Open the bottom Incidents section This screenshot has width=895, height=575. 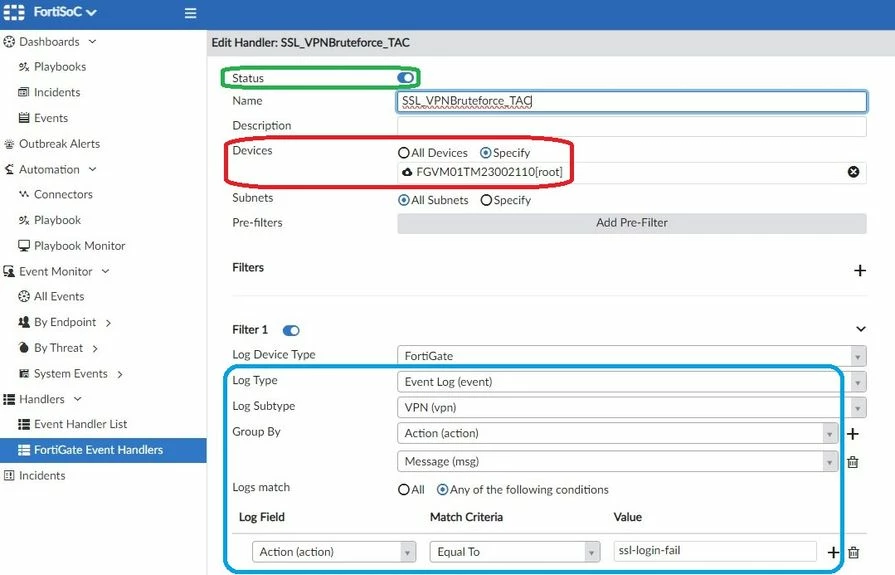pyautogui.click(x=42, y=476)
